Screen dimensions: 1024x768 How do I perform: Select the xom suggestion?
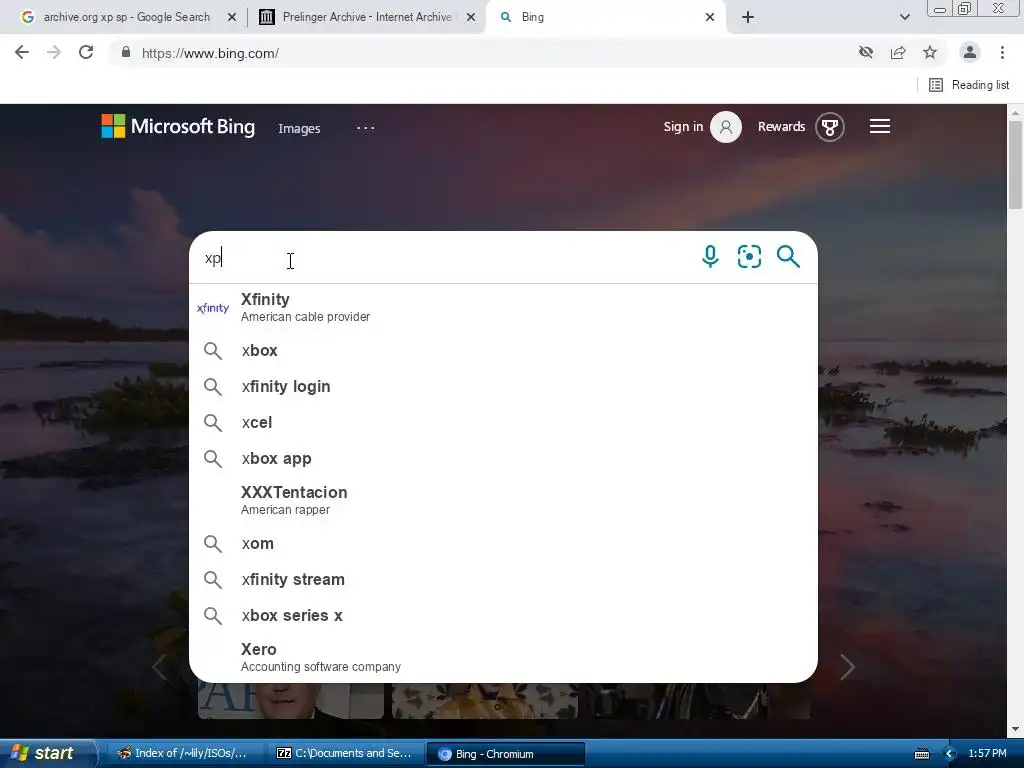pos(503,543)
